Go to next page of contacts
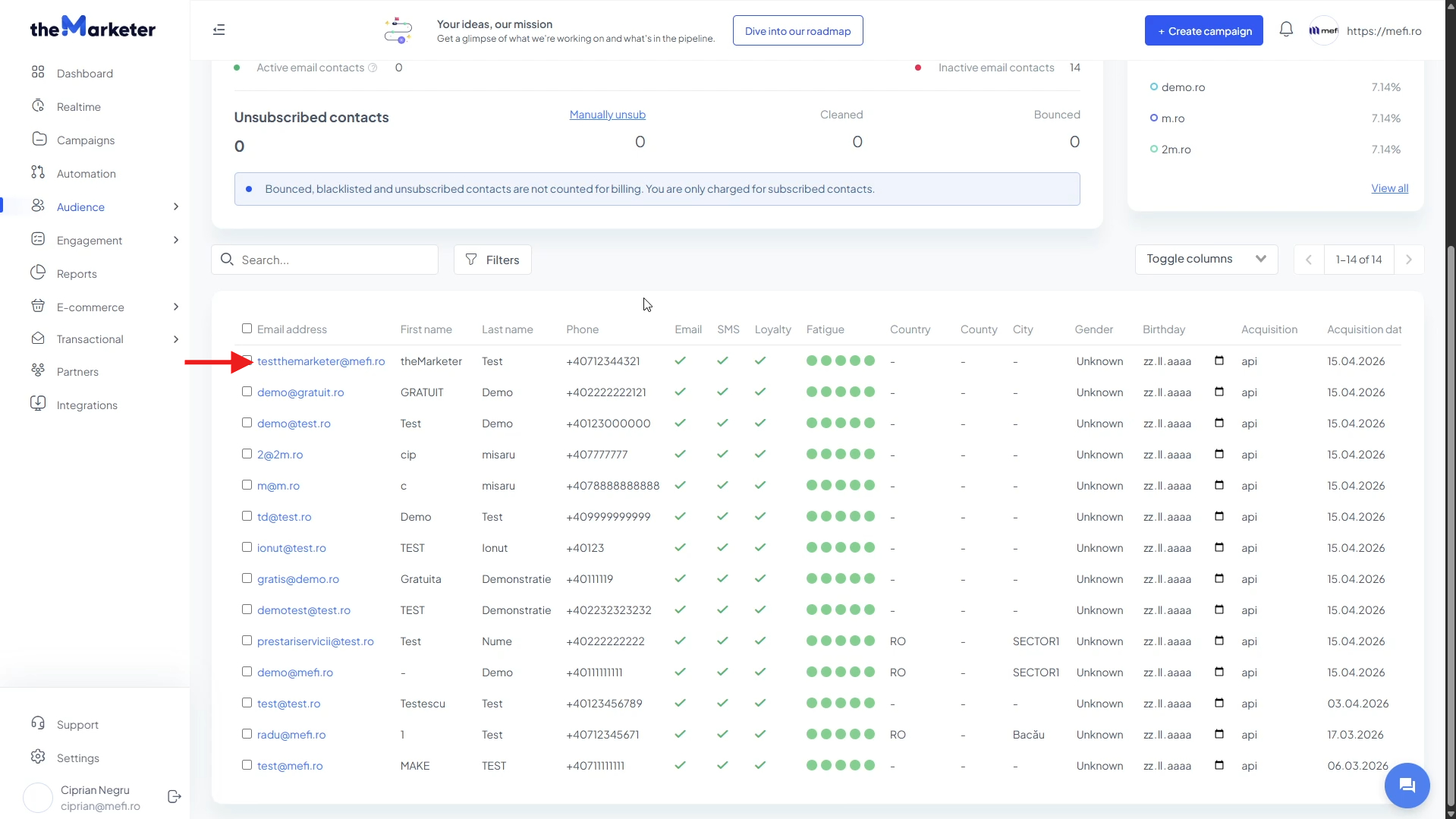Viewport: 1456px width, 819px height. click(x=1409, y=260)
